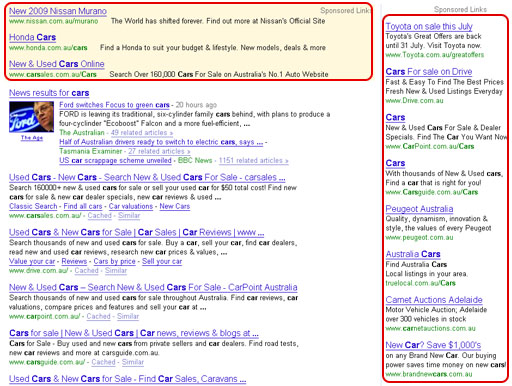
Task: Open the New Cars sitelink
Action: (175, 206)
